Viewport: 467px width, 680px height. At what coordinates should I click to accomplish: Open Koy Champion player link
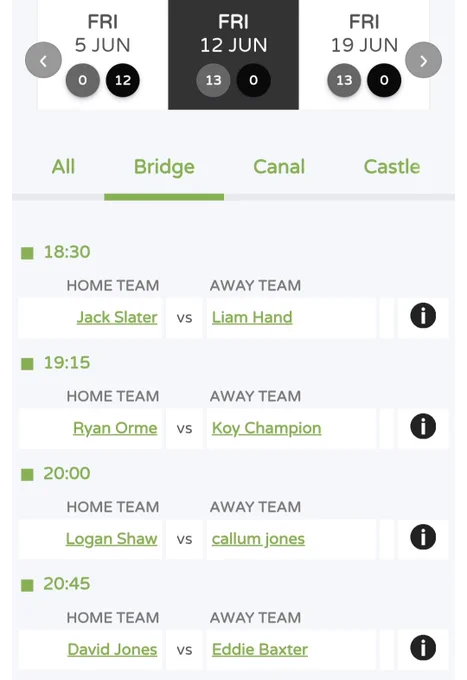(x=267, y=428)
